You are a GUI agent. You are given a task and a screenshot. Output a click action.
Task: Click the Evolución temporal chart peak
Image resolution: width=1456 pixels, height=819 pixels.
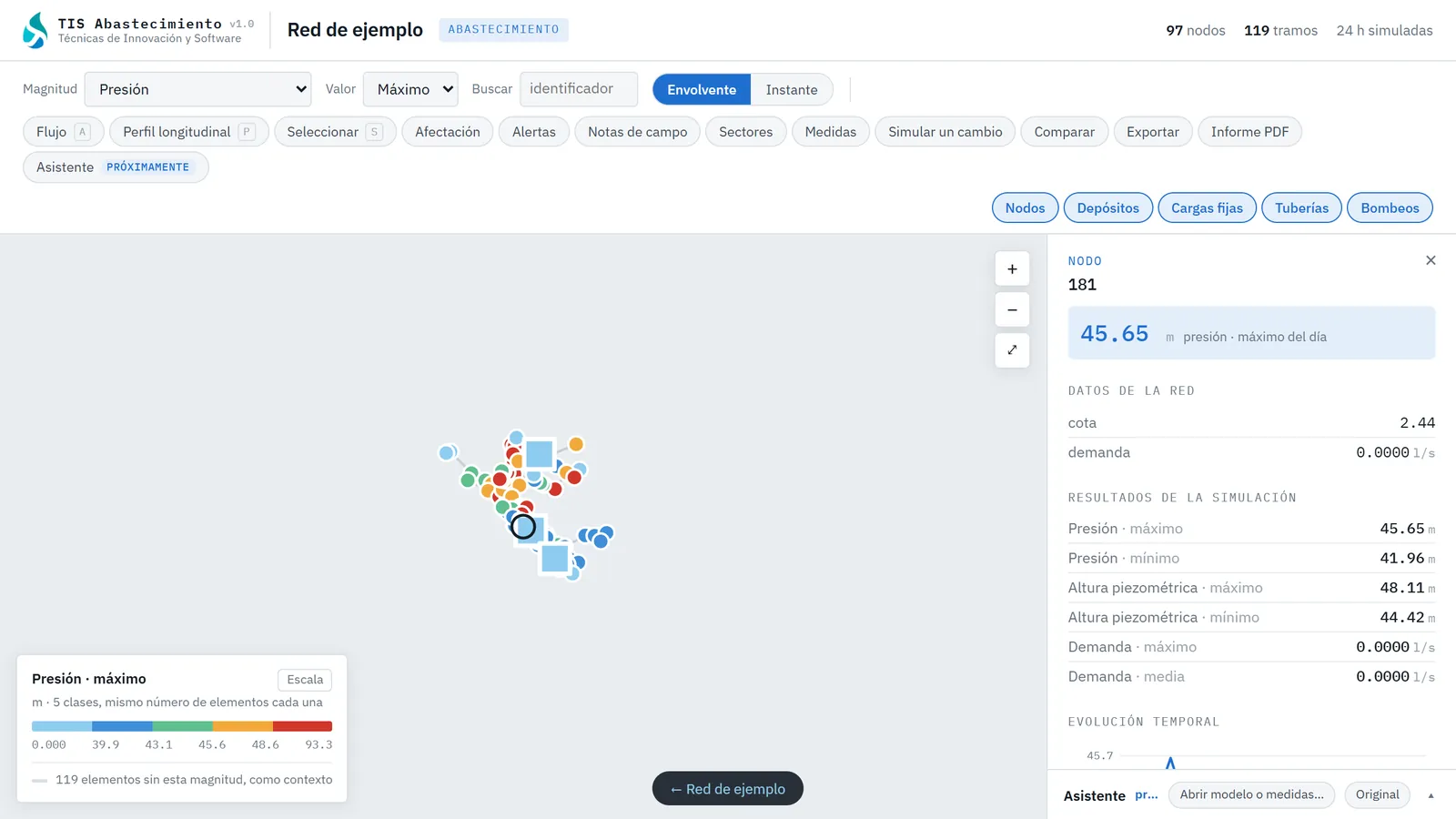[x=1170, y=762]
